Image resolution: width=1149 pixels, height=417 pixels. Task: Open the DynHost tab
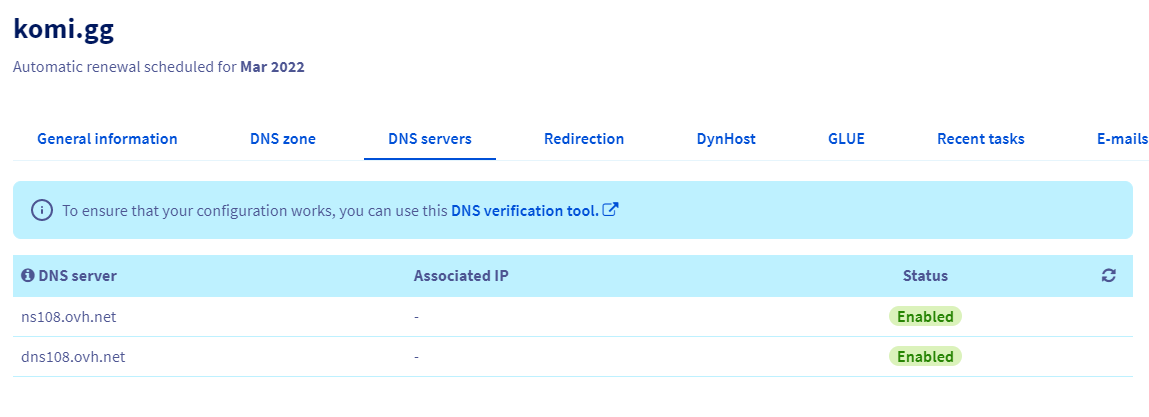[726, 139]
